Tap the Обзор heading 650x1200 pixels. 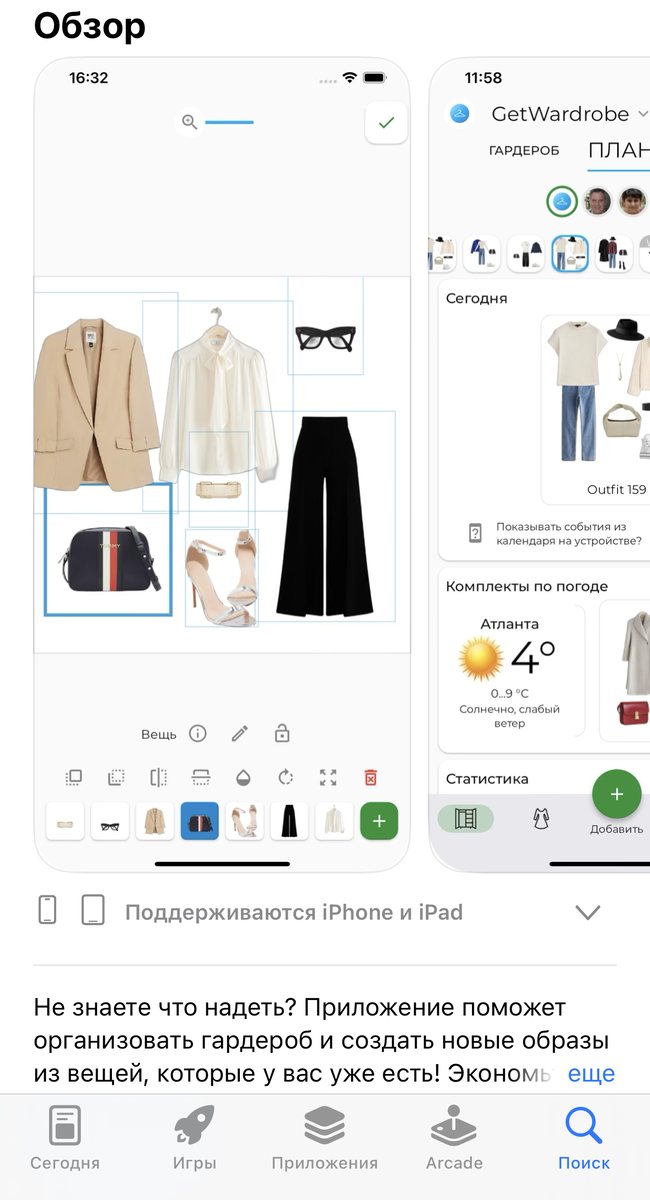pos(90,26)
